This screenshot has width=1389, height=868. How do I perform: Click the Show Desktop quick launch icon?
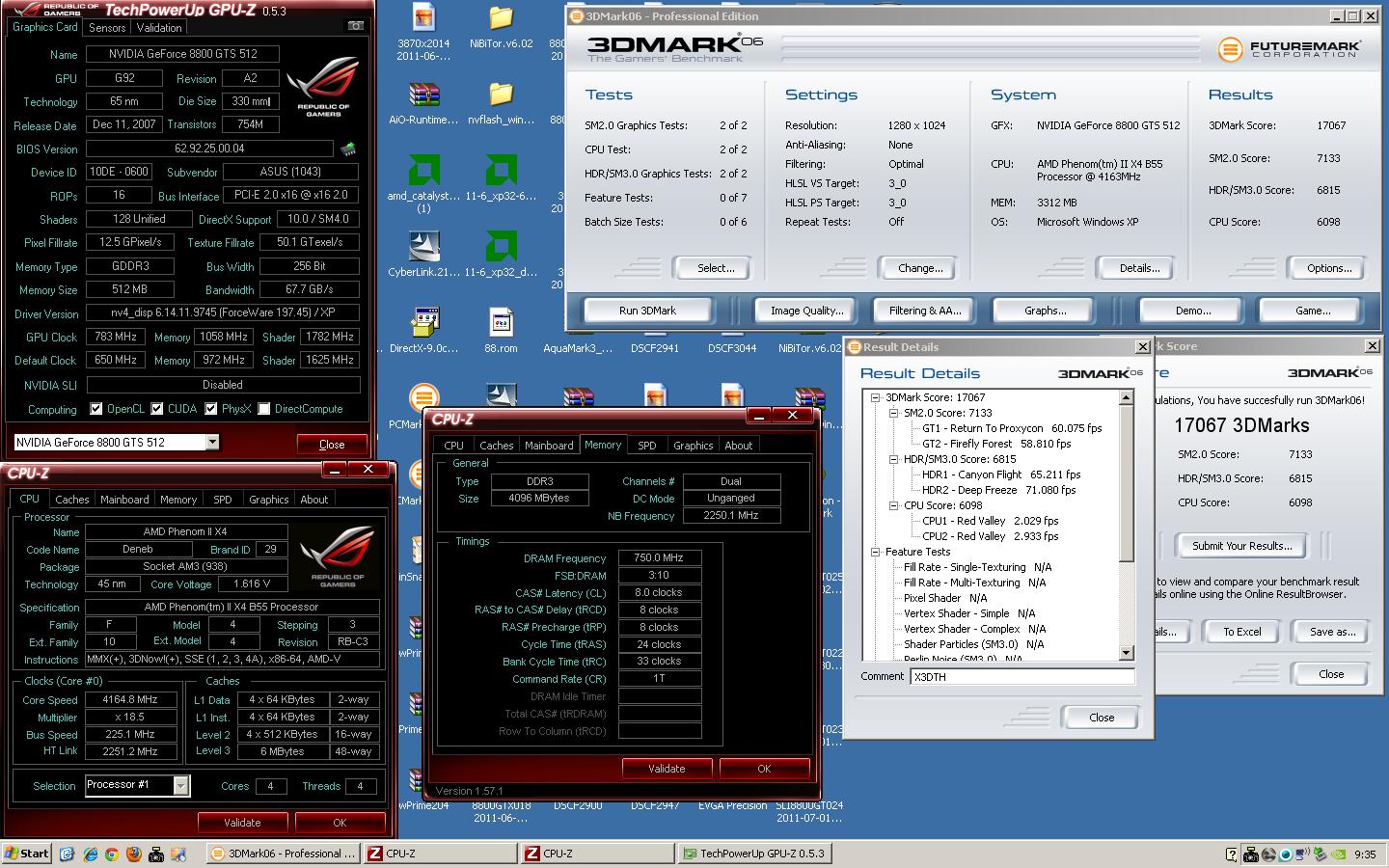click(x=67, y=854)
